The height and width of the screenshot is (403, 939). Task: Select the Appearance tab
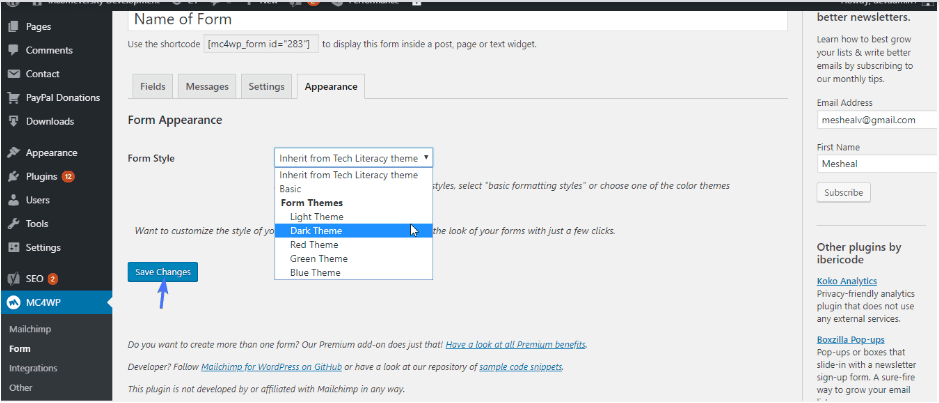(331, 86)
